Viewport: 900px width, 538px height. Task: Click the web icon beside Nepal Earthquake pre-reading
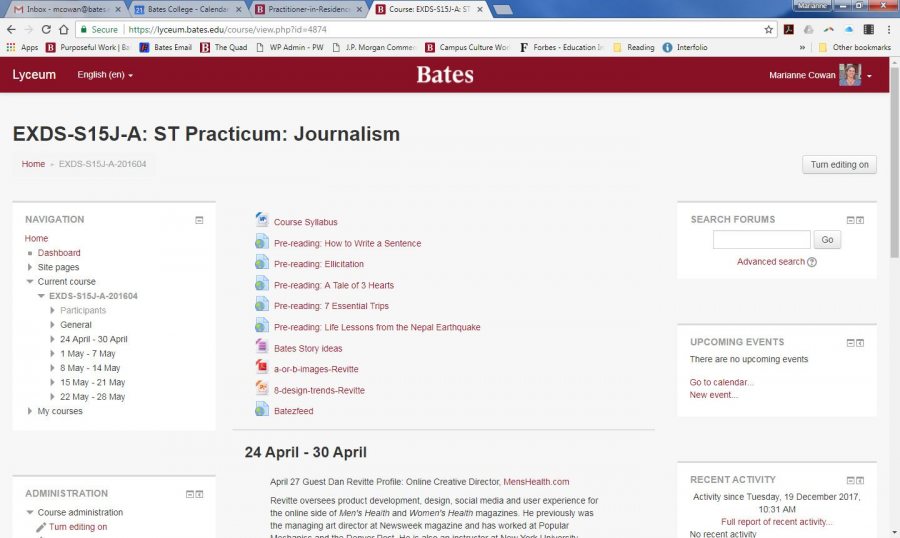coord(262,326)
